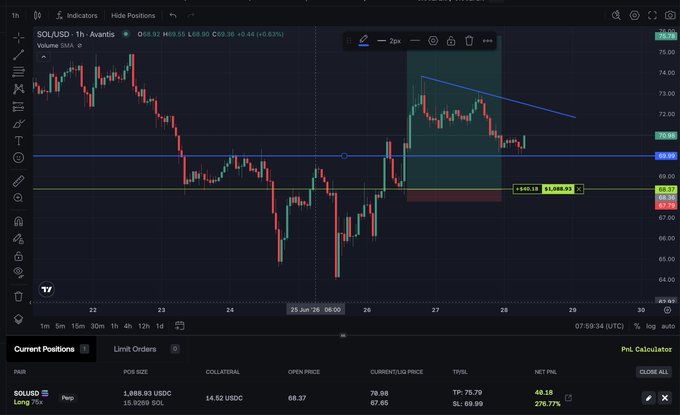
Task: Click the CLOSE ALL button
Action: (654, 372)
